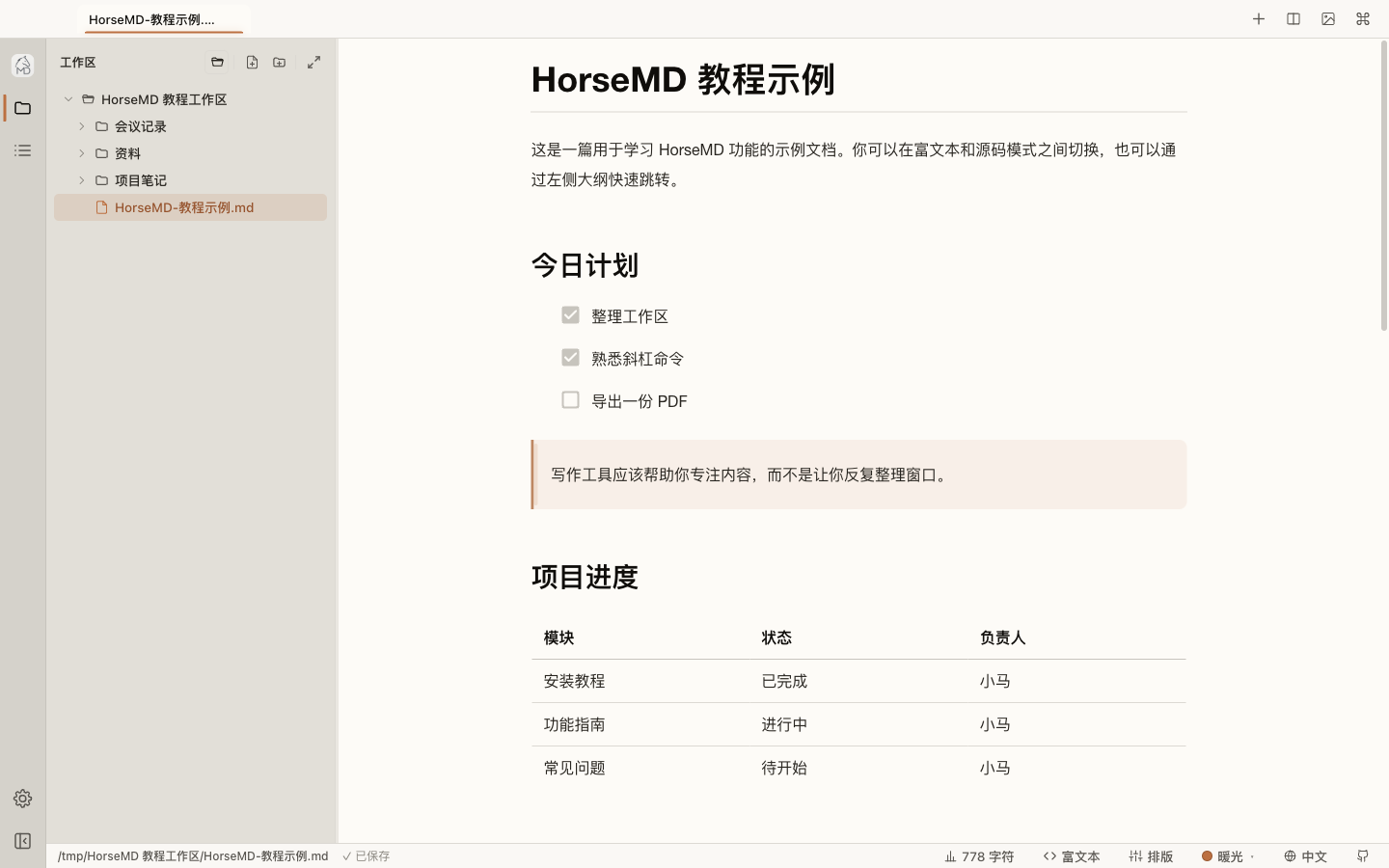Open the file explorer sidebar panel icon

[23, 108]
